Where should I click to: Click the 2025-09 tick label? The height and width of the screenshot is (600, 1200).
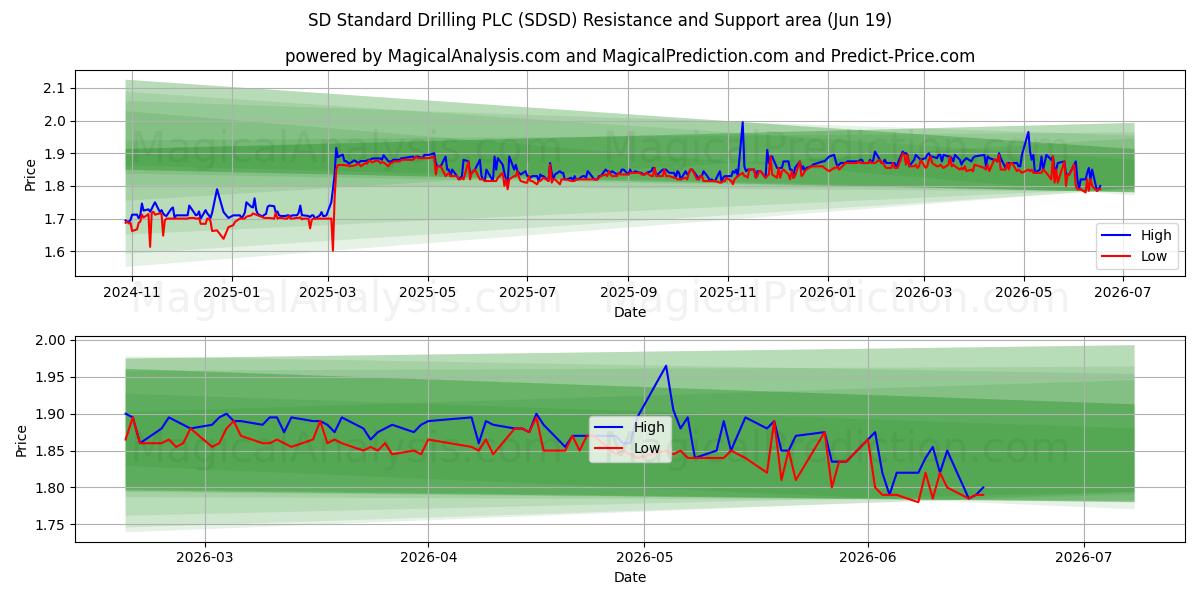pos(629,293)
